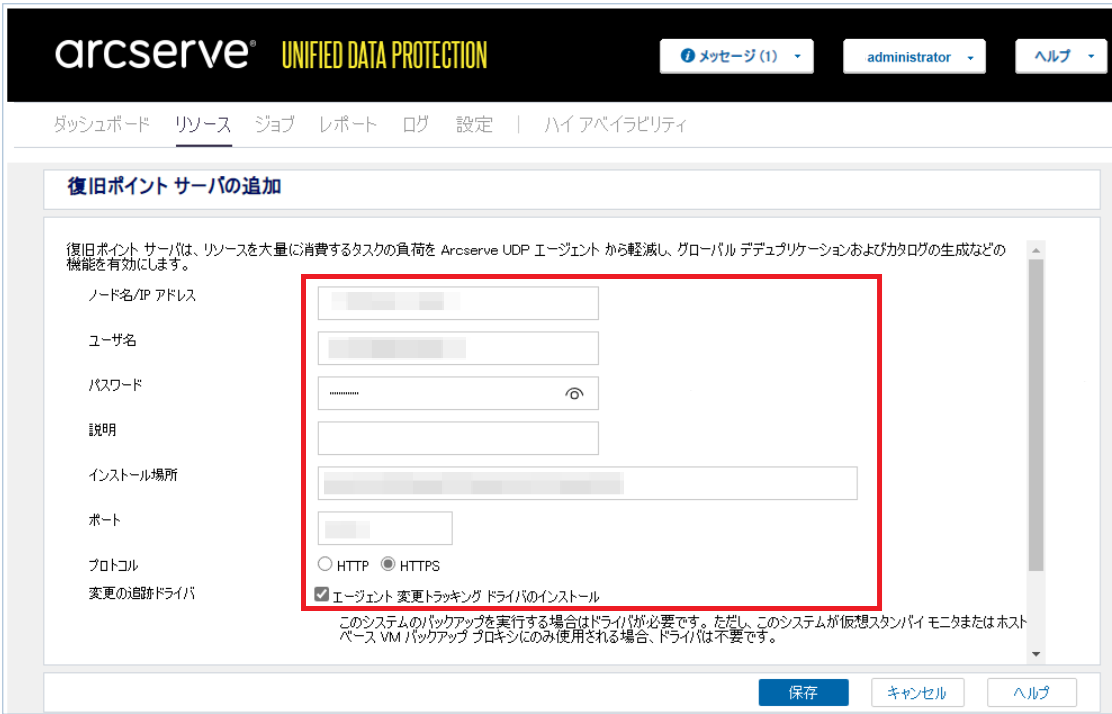Click the 説明 input field
The height and width of the screenshot is (714, 1112).
pyautogui.click(x=458, y=438)
